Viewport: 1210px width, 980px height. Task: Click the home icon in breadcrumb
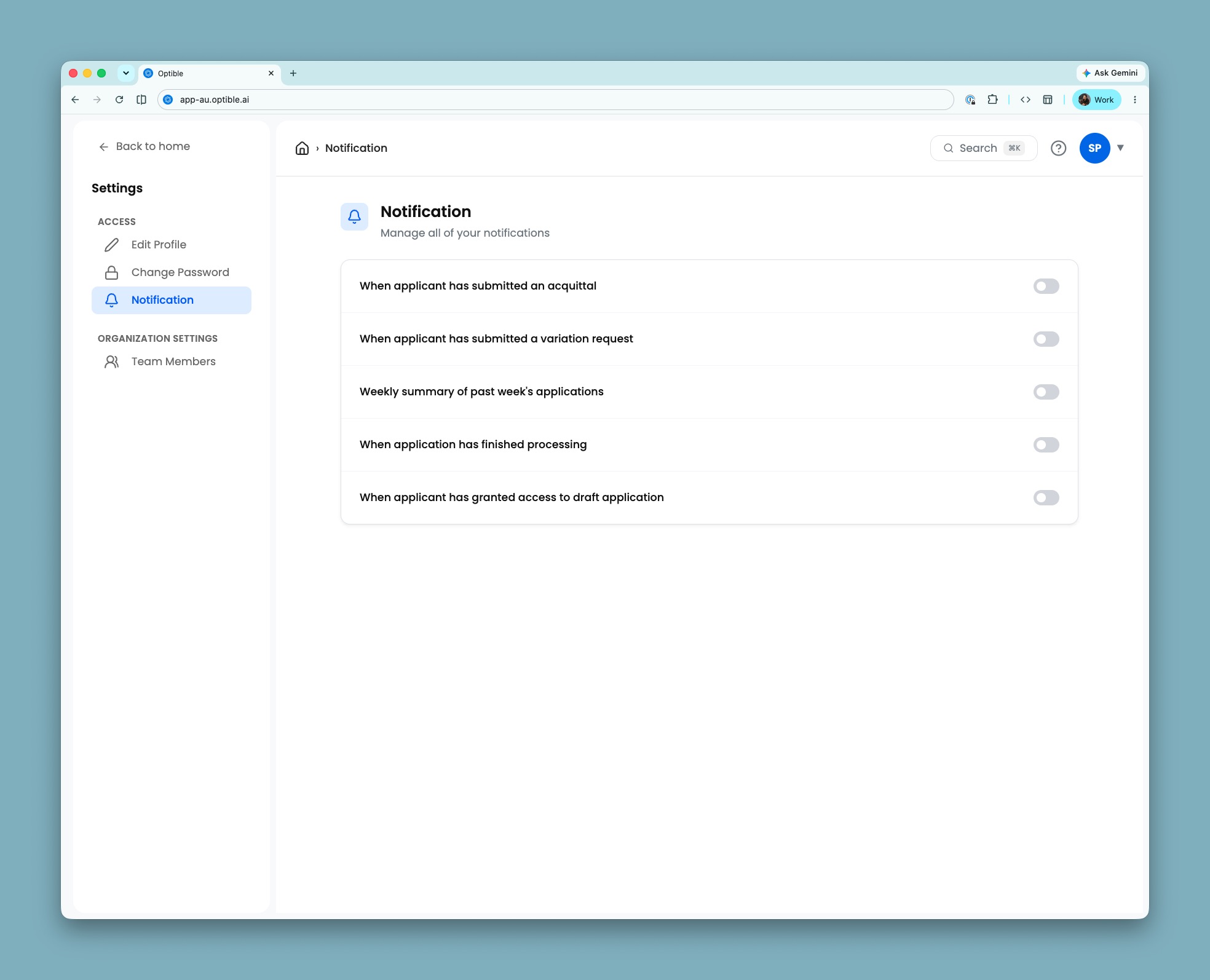point(302,148)
